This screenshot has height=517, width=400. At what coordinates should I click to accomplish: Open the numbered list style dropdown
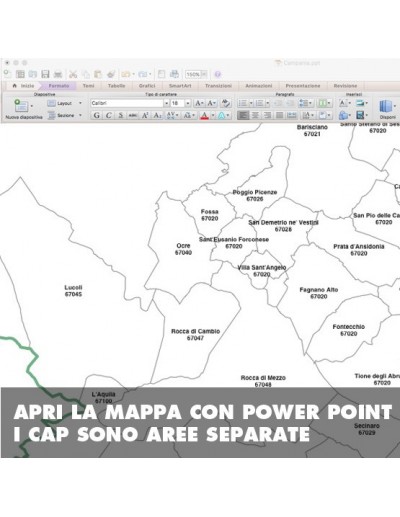pyautogui.click(x=267, y=103)
